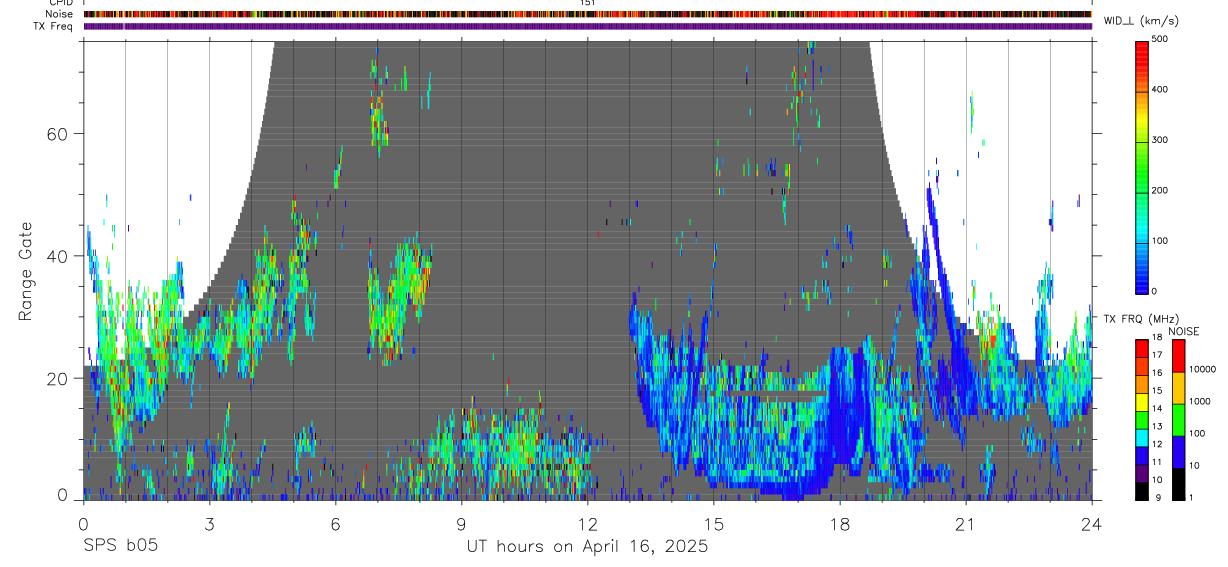Screen dimensions: 1228x567
Task: Click the '100' tick on the WID colorbar
Action: pos(1160,241)
